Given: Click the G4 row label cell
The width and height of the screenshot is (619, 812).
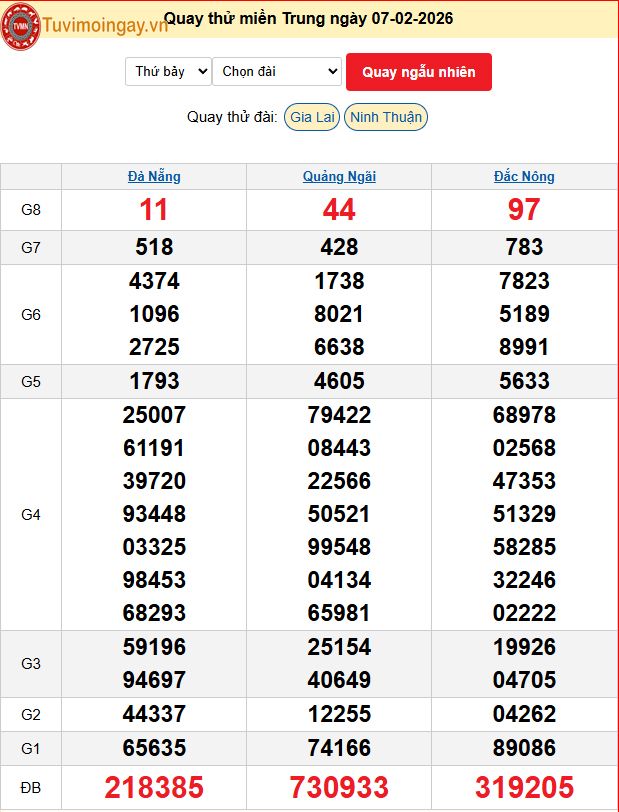Looking at the screenshot, I should (x=31, y=514).
